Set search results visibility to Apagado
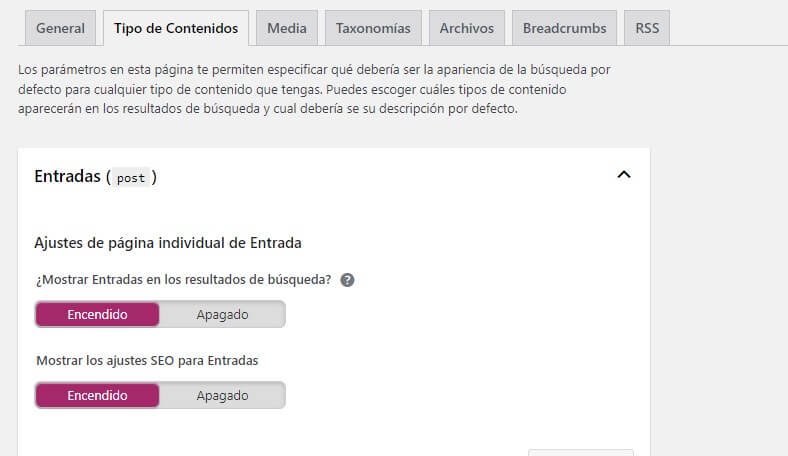 click(222, 314)
